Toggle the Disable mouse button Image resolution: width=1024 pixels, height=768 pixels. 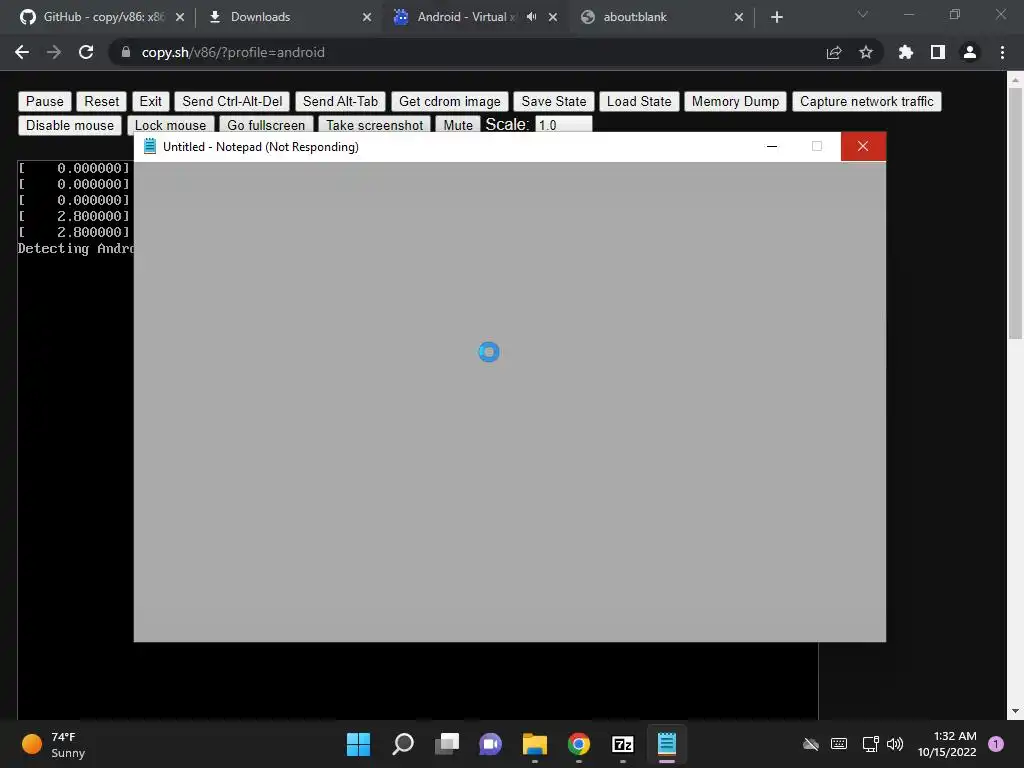coord(70,125)
